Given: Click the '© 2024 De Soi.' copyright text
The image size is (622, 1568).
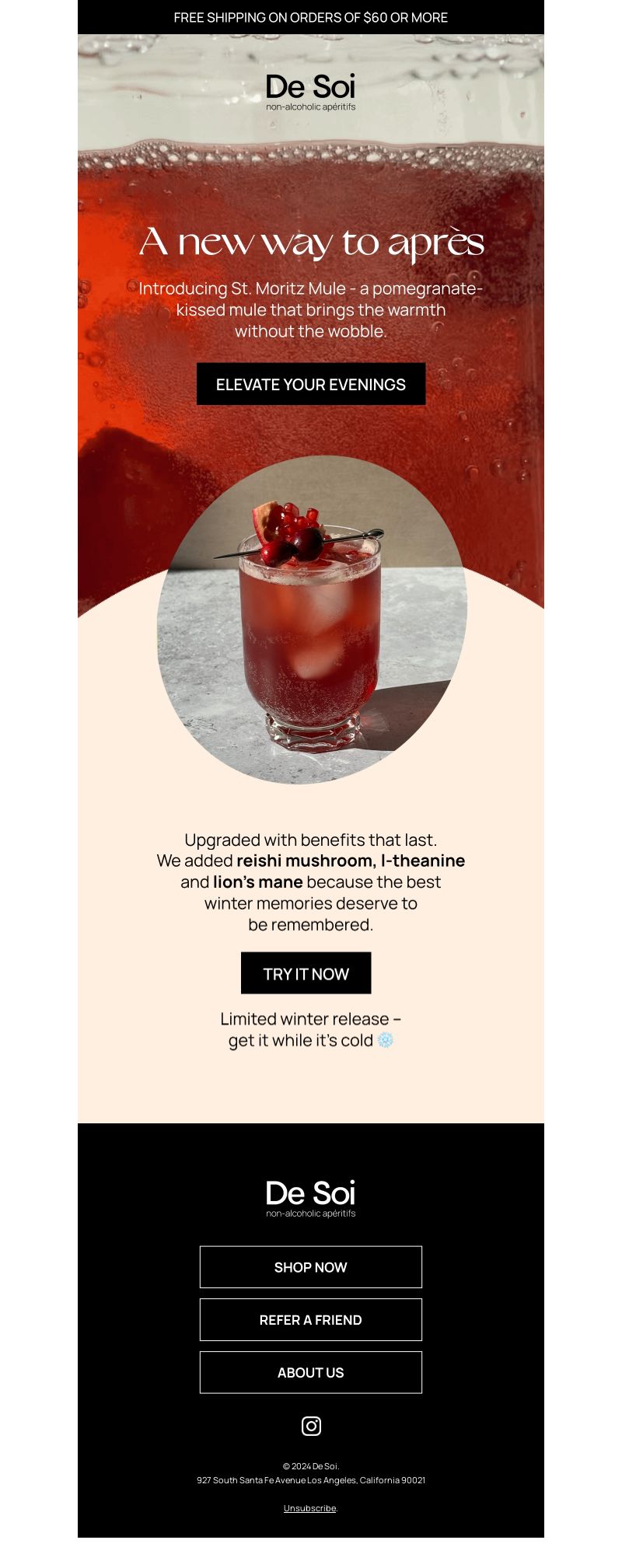Looking at the screenshot, I should [x=311, y=1466].
